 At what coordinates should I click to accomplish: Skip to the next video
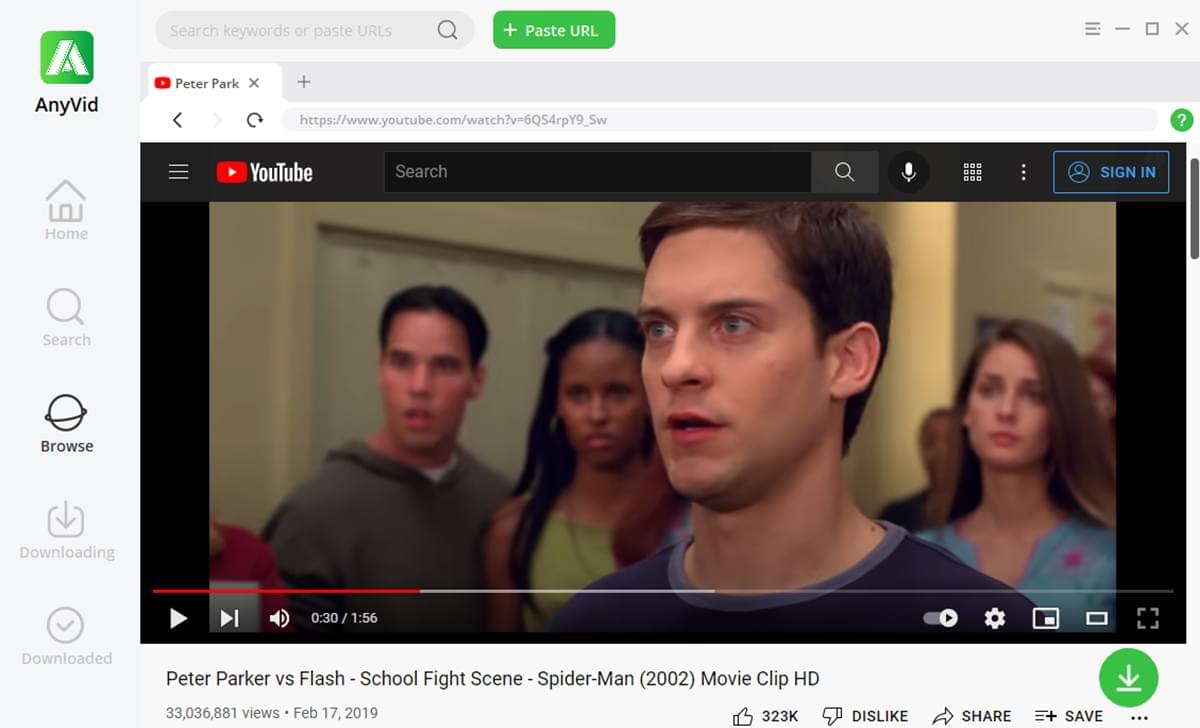click(x=229, y=618)
